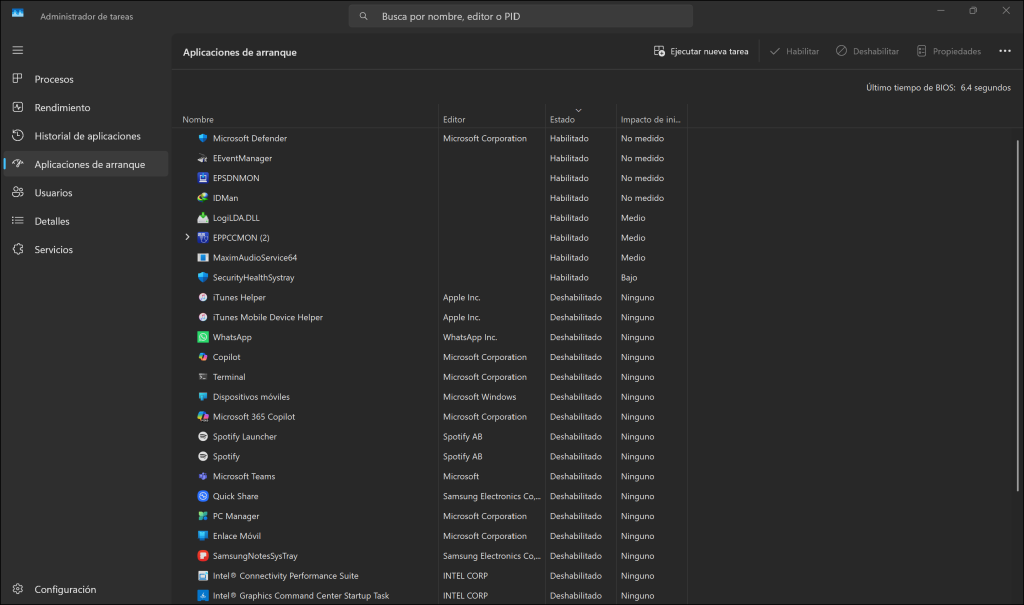
Task: Click the search box for name or PID
Action: pyautogui.click(x=520, y=16)
